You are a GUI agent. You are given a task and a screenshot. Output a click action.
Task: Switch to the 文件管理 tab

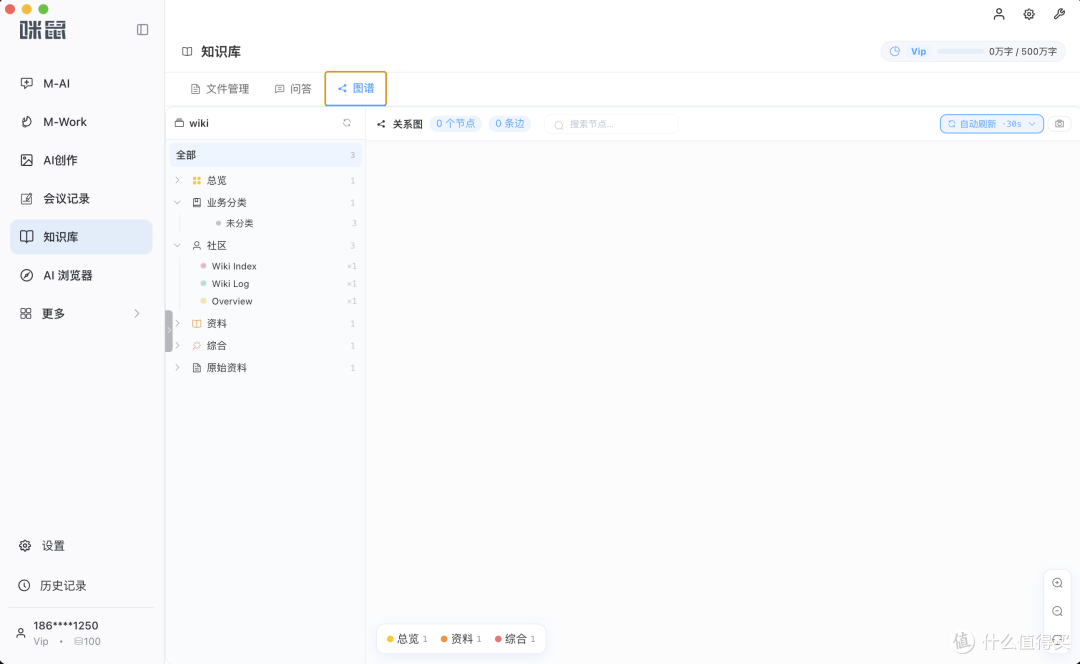point(220,89)
